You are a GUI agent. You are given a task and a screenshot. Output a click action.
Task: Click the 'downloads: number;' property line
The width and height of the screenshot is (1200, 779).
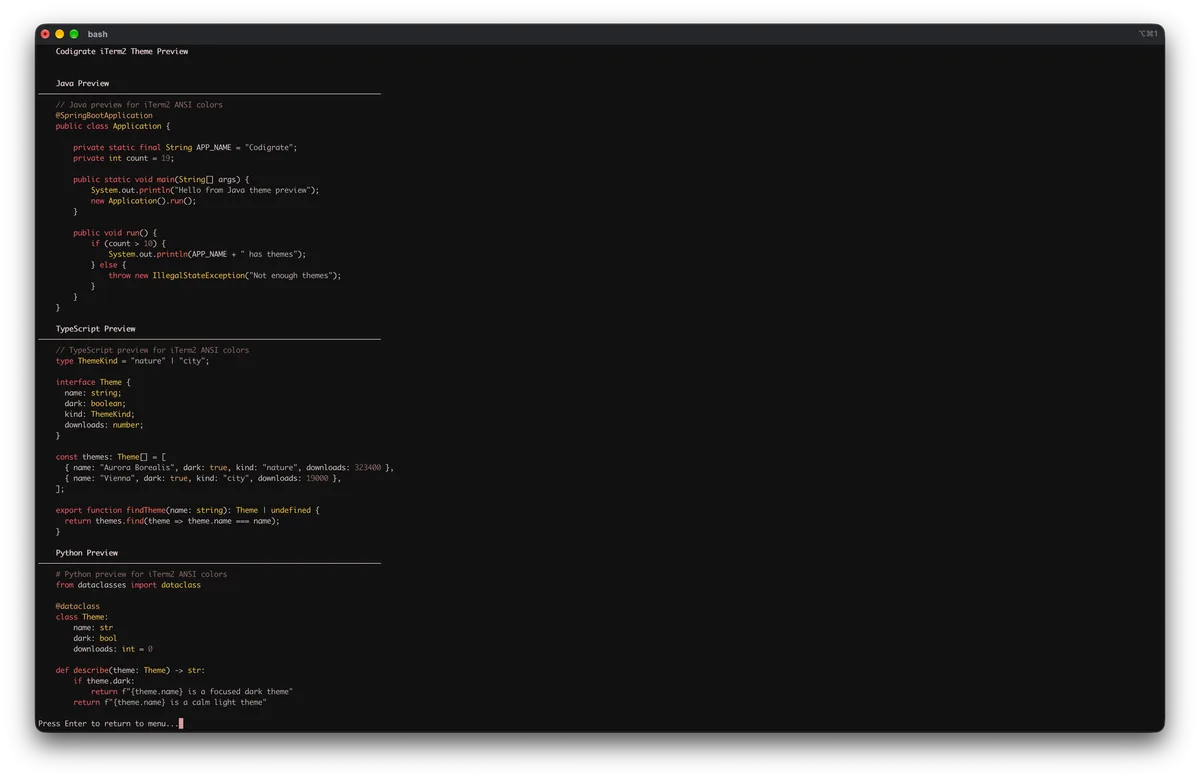click(104, 425)
